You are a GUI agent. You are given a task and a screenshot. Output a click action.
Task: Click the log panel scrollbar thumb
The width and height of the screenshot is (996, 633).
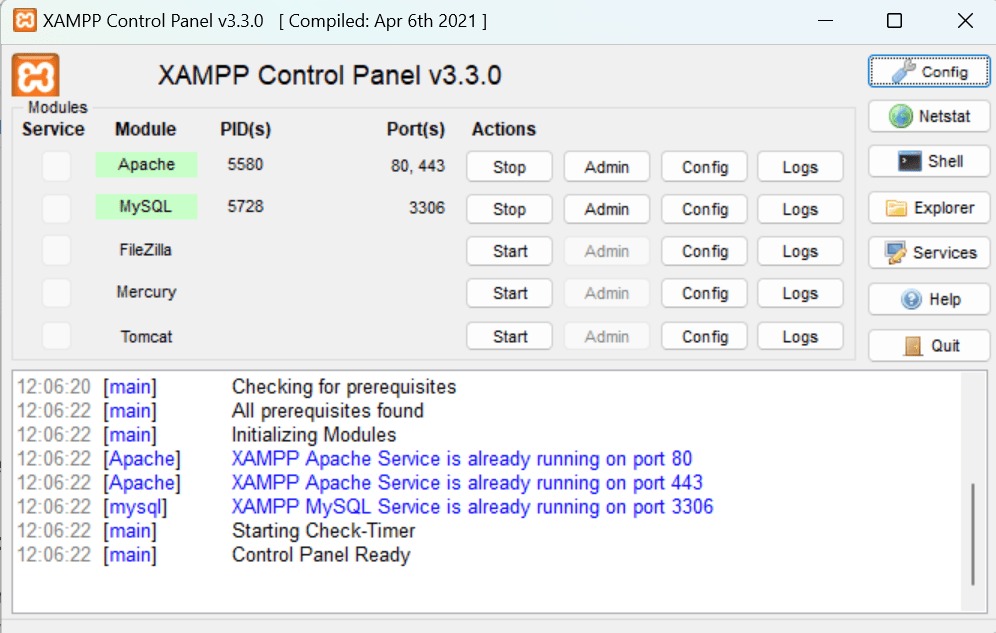click(972, 534)
